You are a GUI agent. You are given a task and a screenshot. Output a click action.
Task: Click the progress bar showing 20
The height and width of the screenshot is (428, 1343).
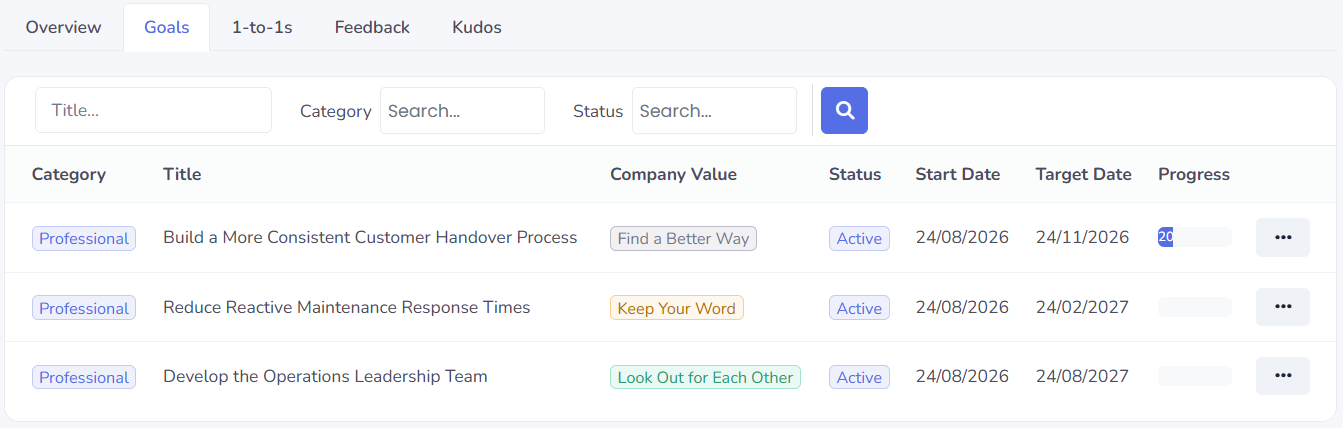(1195, 237)
